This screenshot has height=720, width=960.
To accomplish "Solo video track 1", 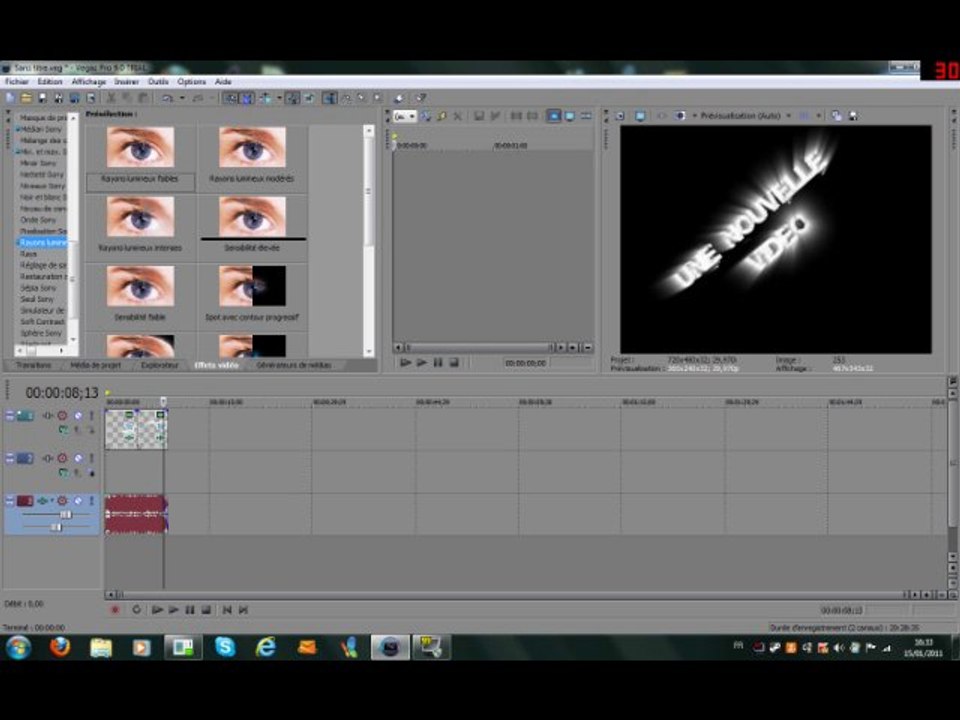I will click(92, 416).
